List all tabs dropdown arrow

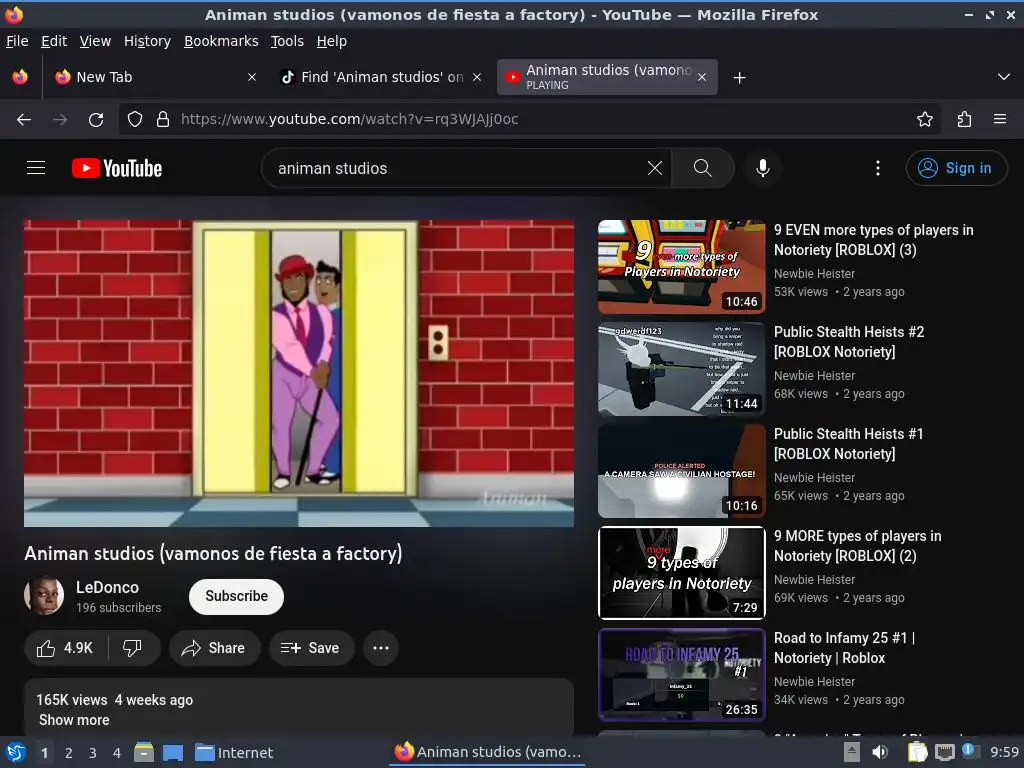click(x=1004, y=77)
